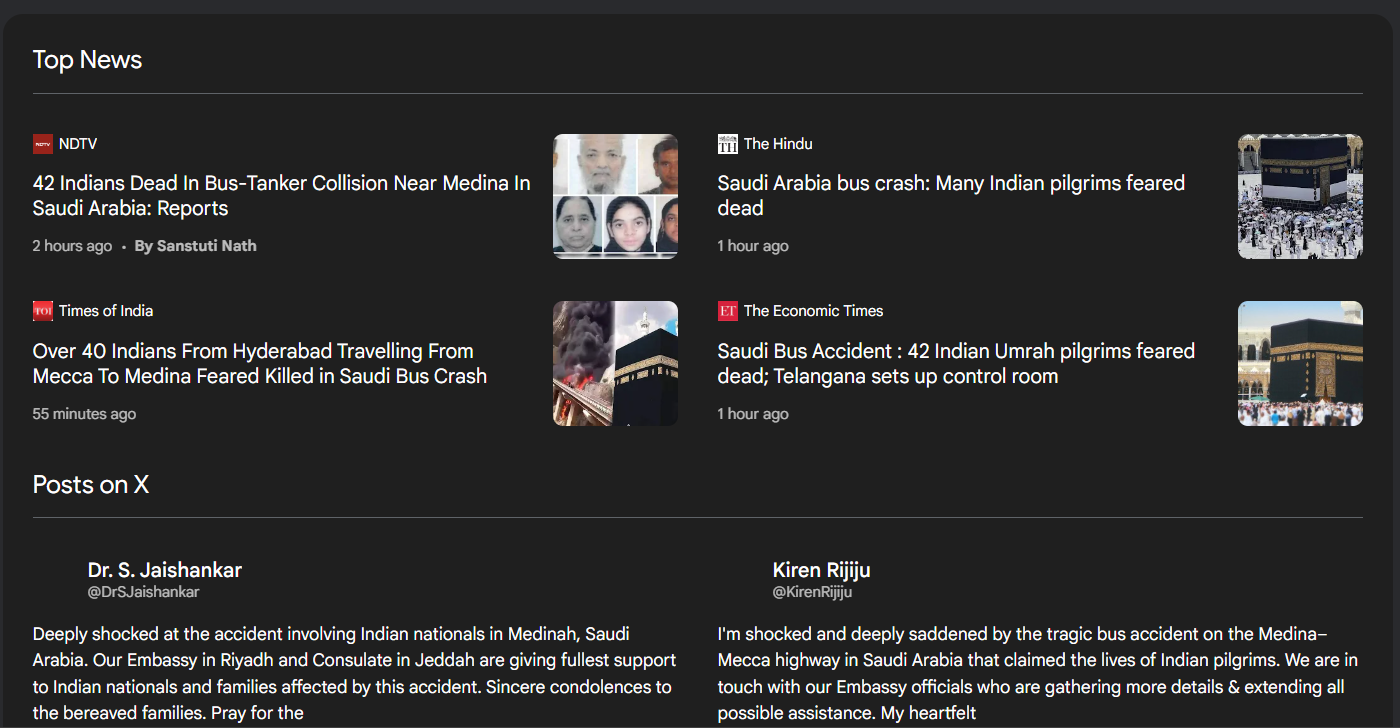Screen dimensions: 1400x728
Task: Click the @KirenRijiju handle
Action: pos(812,592)
